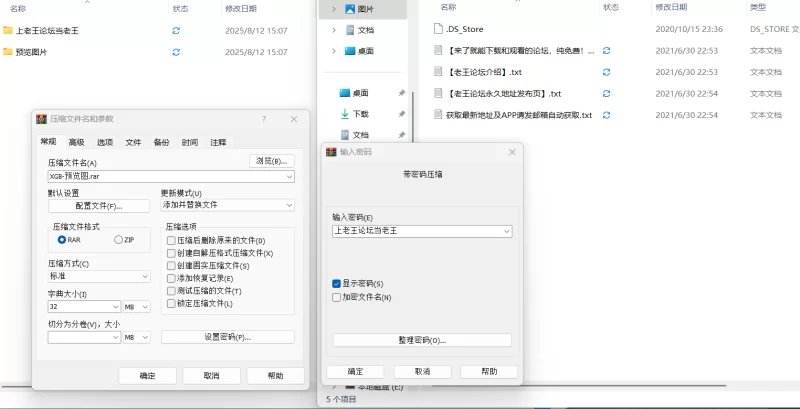Click the pinned 桌面 quick access icon
The height and width of the screenshot is (409, 800).
tap(345, 93)
